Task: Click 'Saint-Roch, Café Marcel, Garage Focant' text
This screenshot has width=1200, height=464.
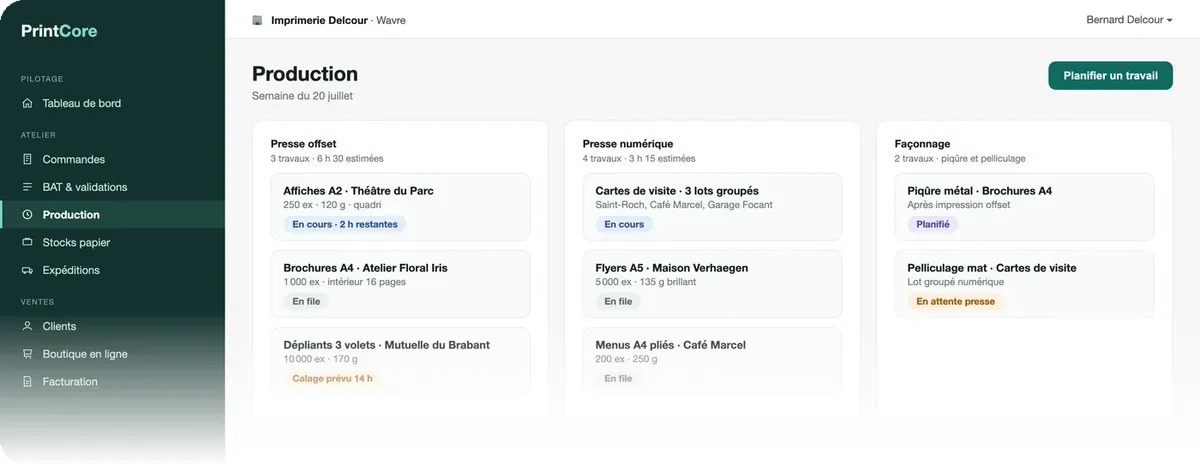Action: 684,205
